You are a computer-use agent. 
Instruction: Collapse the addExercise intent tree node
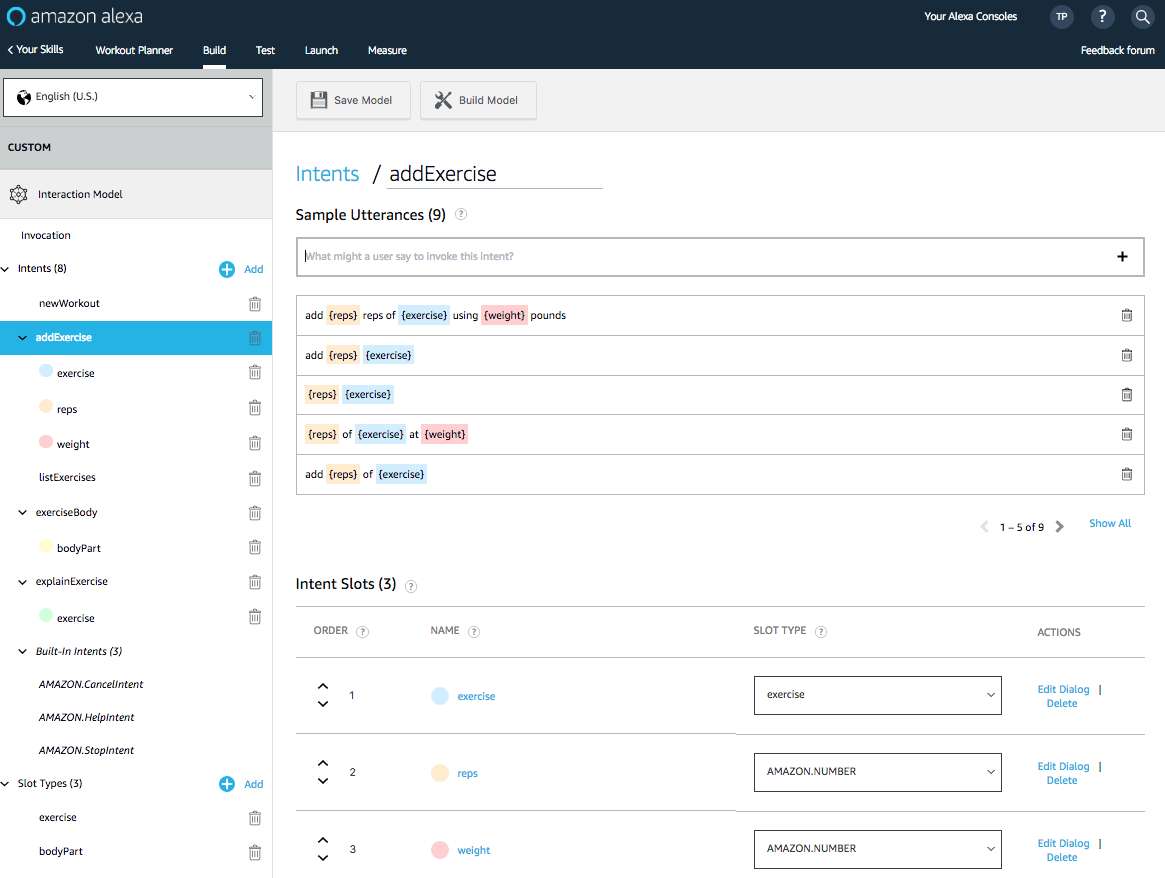(23, 338)
